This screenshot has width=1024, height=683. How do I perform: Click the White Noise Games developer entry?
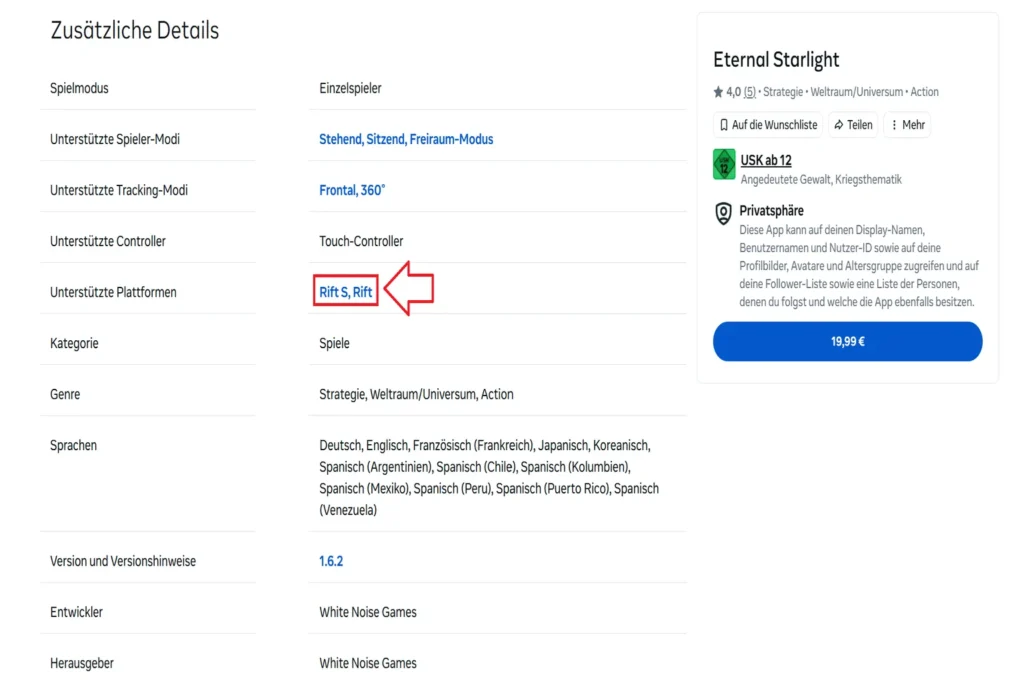point(368,612)
